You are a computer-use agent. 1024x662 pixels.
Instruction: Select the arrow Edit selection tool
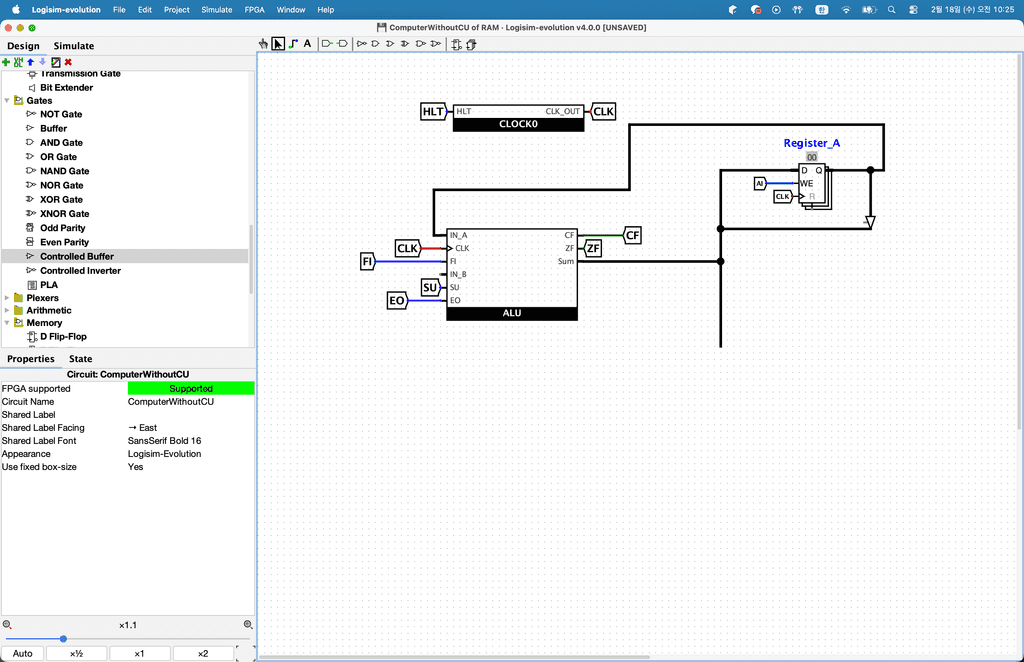coord(278,44)
